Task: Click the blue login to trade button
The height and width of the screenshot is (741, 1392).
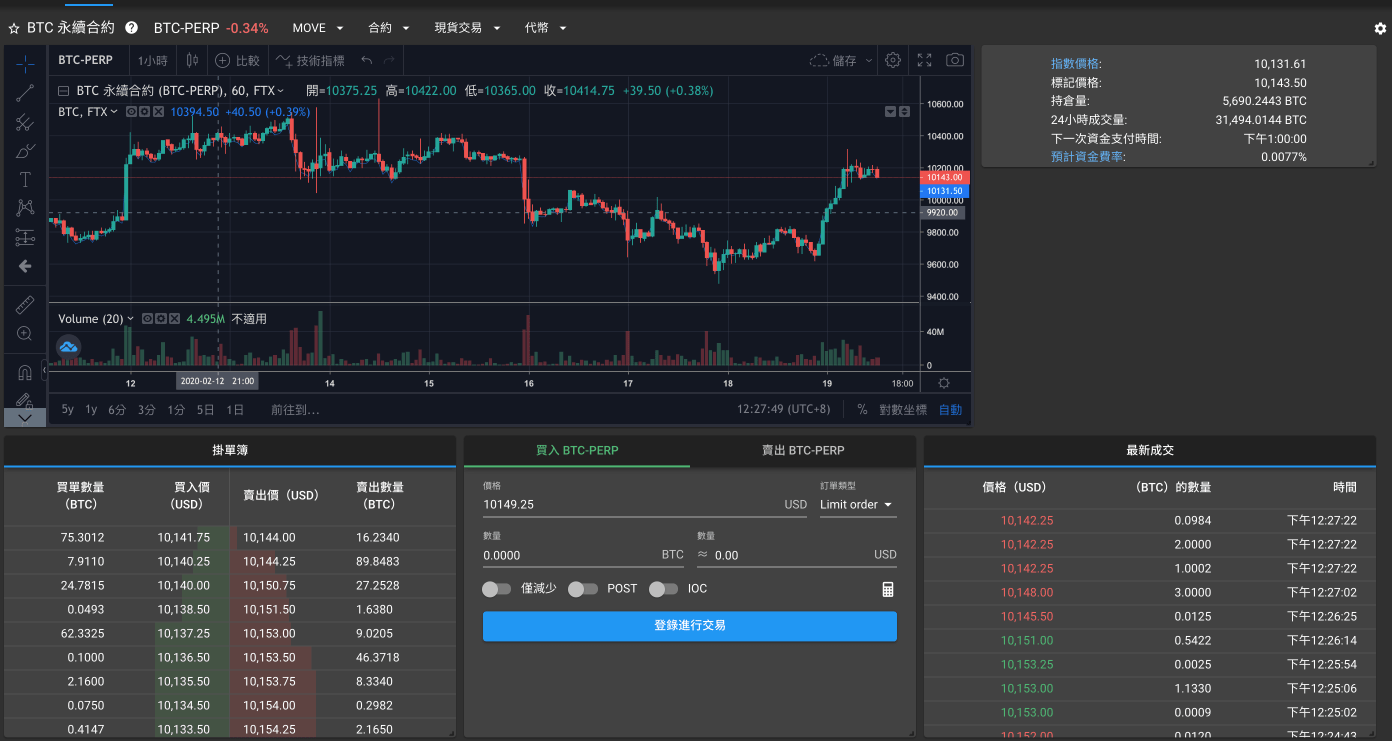Action: 690,626
